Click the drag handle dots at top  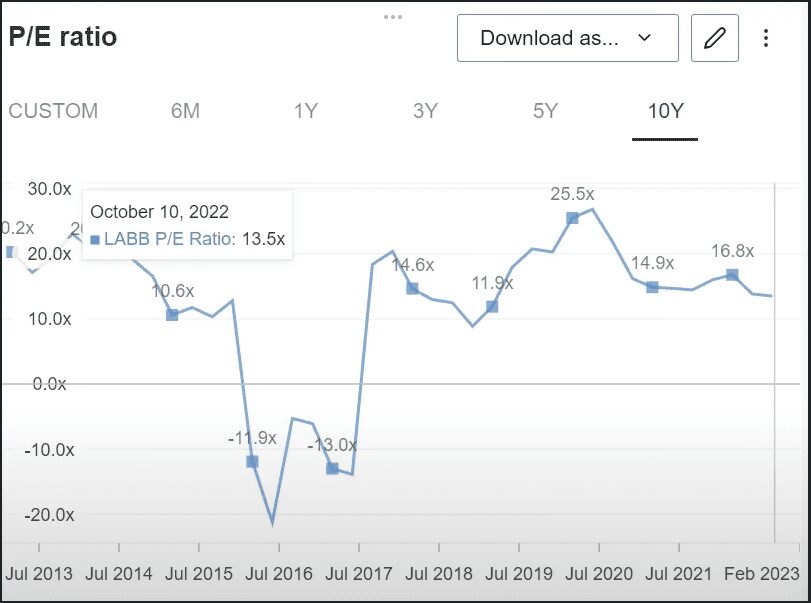point(393,17)
